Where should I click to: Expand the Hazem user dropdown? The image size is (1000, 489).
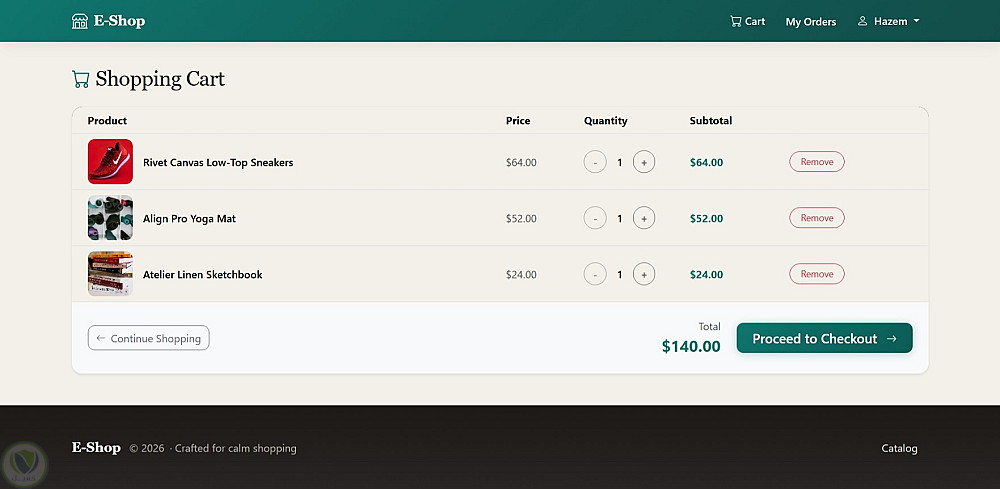click(x=888, y=21)
